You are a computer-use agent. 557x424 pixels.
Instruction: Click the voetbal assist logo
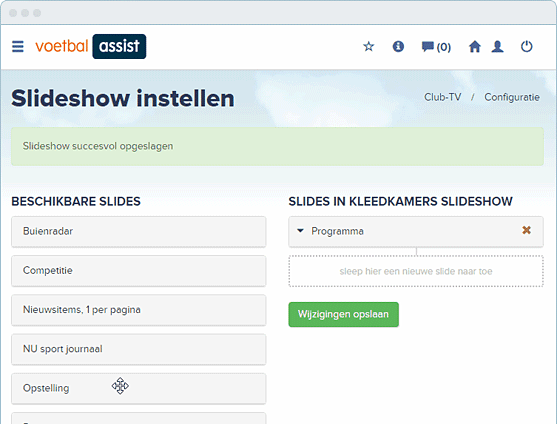point(91,47)
